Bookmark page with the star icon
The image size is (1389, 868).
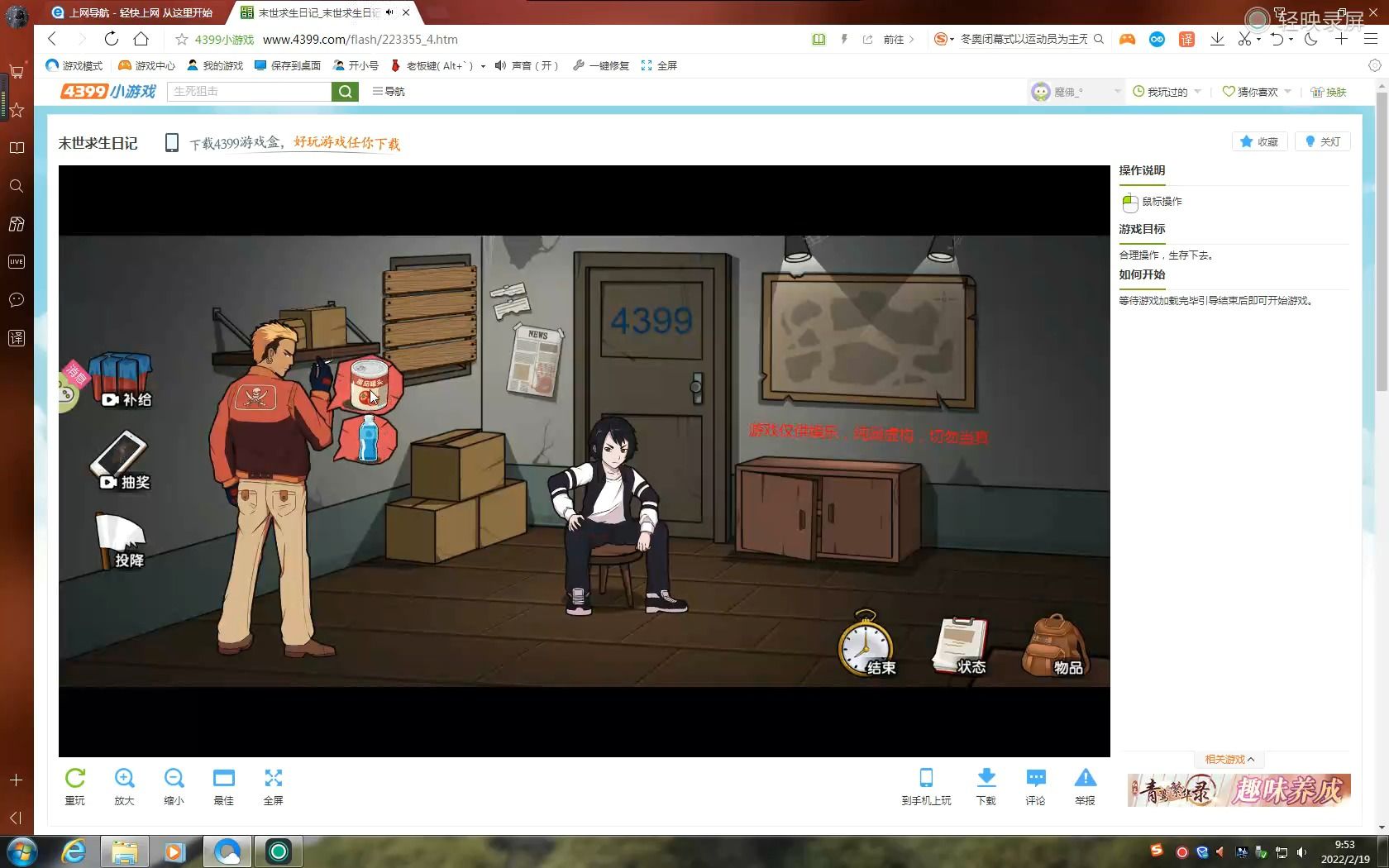pyautogui.click(x=182, y=39)
